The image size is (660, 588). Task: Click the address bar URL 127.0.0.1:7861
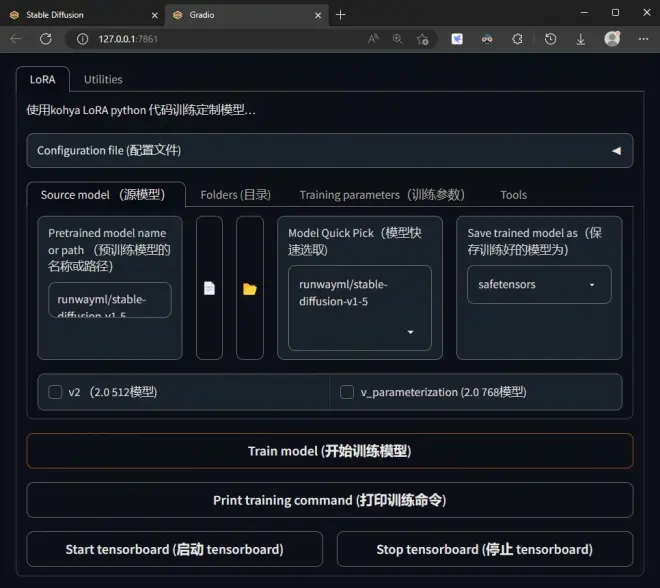point(128,39)
